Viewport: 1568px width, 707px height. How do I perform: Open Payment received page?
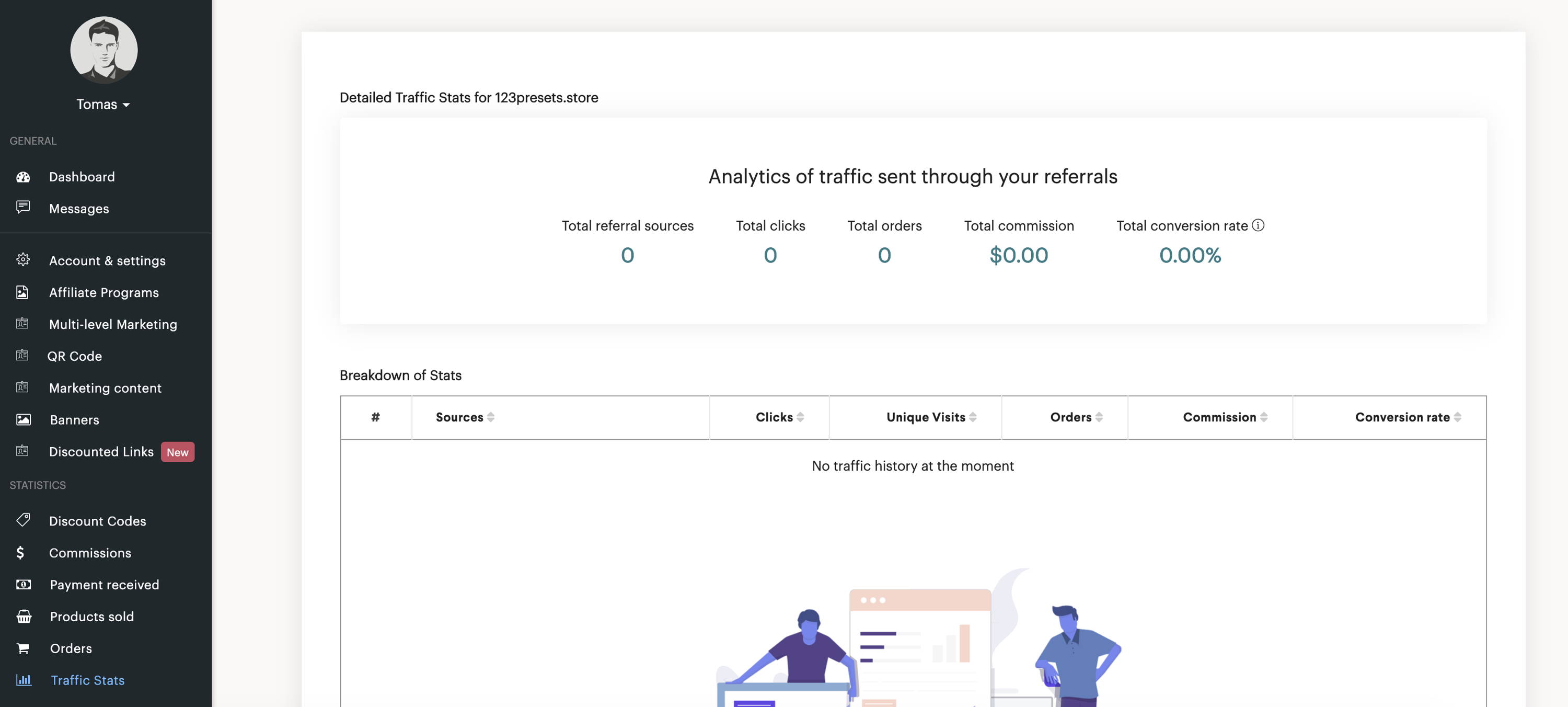pos(105,585)
